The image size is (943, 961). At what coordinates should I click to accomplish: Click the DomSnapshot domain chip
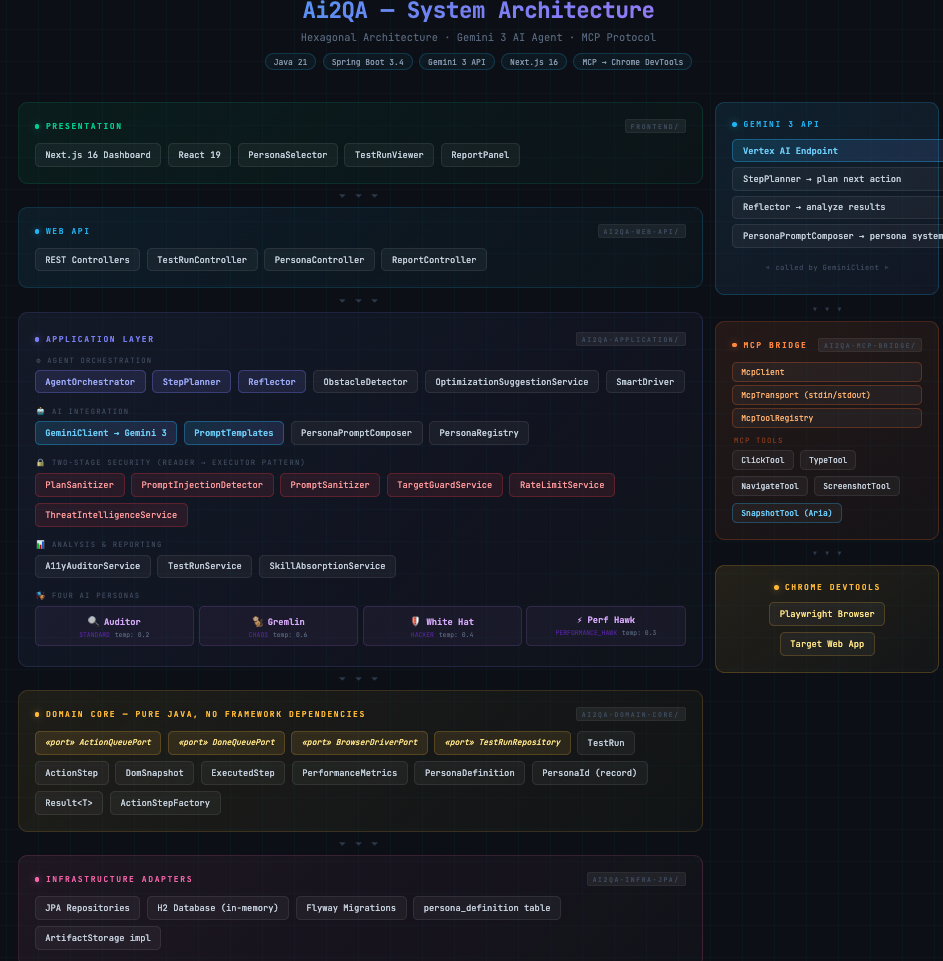coord(154,773)
